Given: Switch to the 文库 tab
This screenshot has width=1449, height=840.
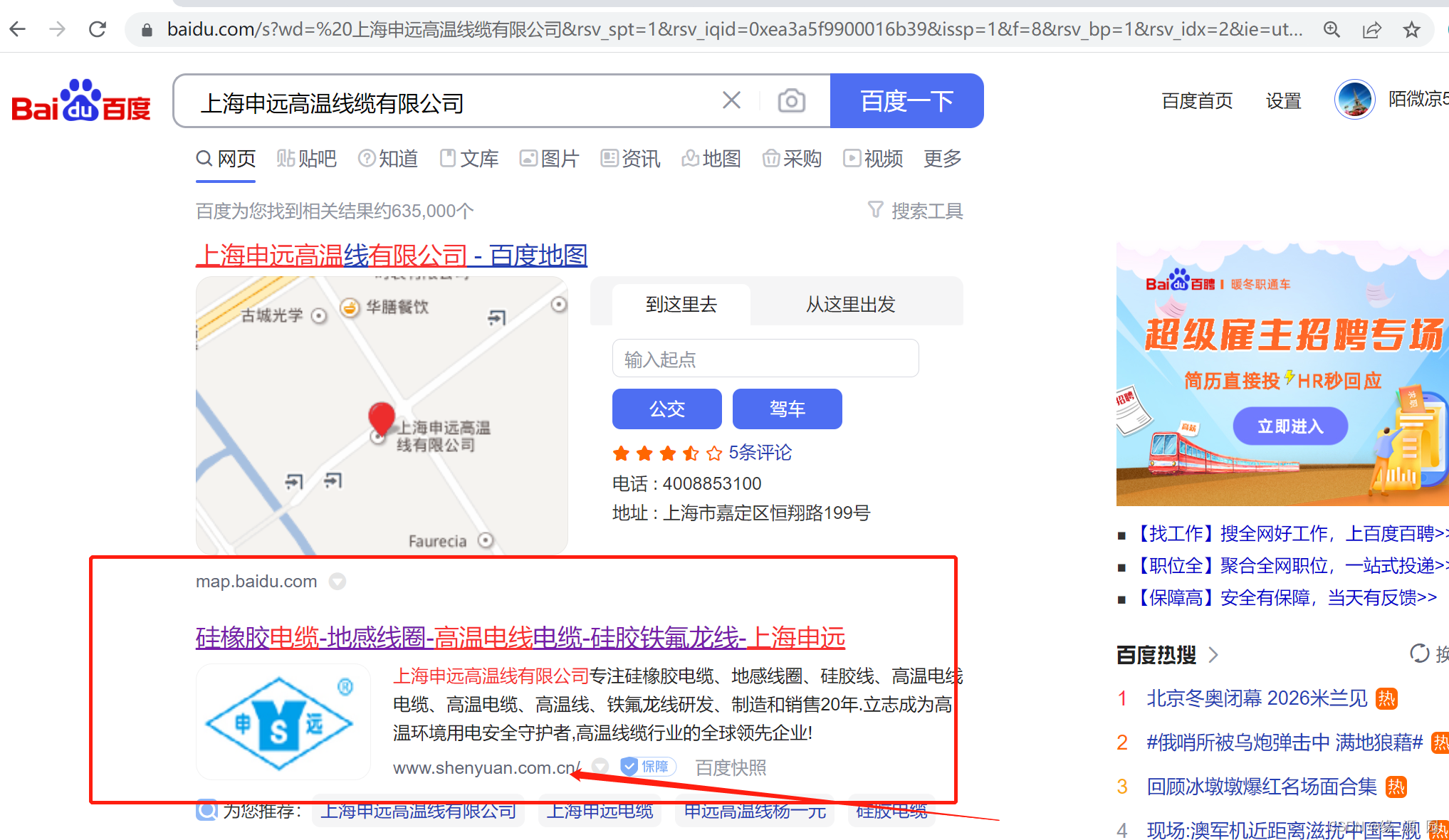Looking at the screenshot, I should point(469,159).
